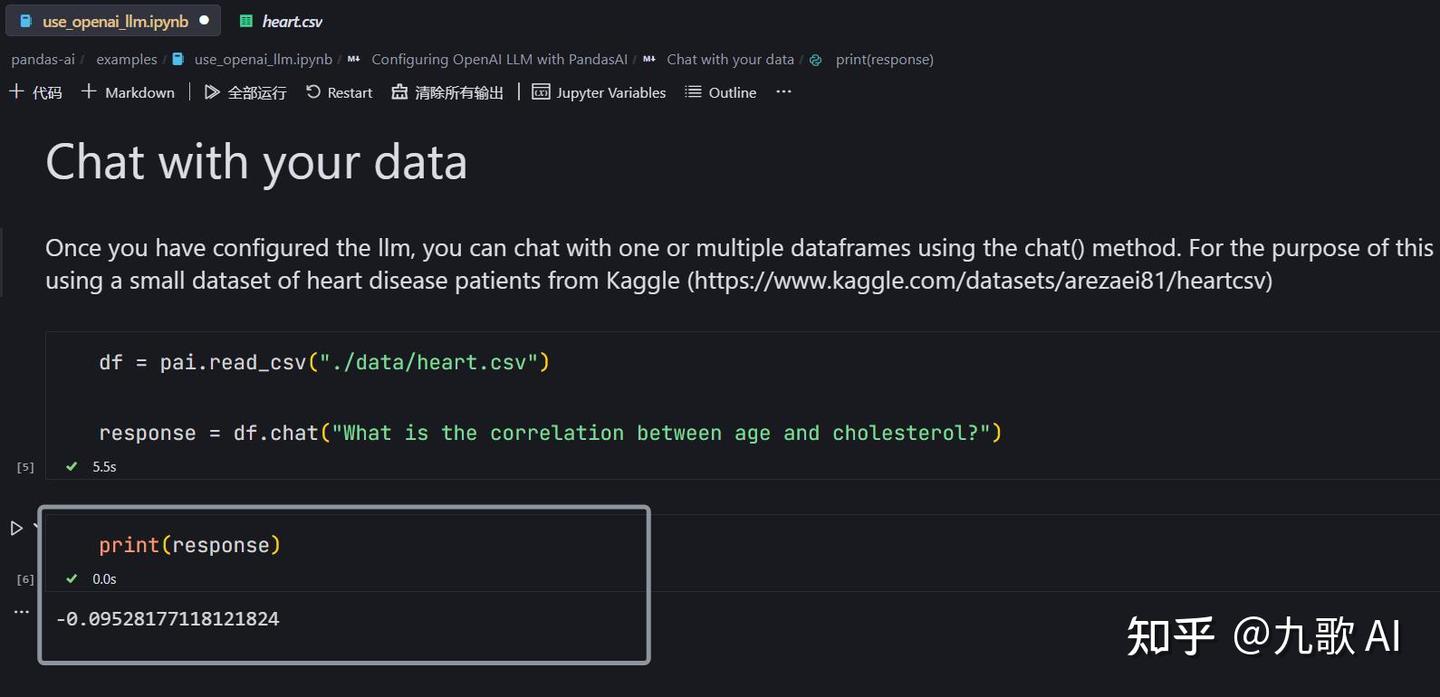Navigate via Chat with your data breadcrumb
The image size is (1440, 697).
(731, 59)
